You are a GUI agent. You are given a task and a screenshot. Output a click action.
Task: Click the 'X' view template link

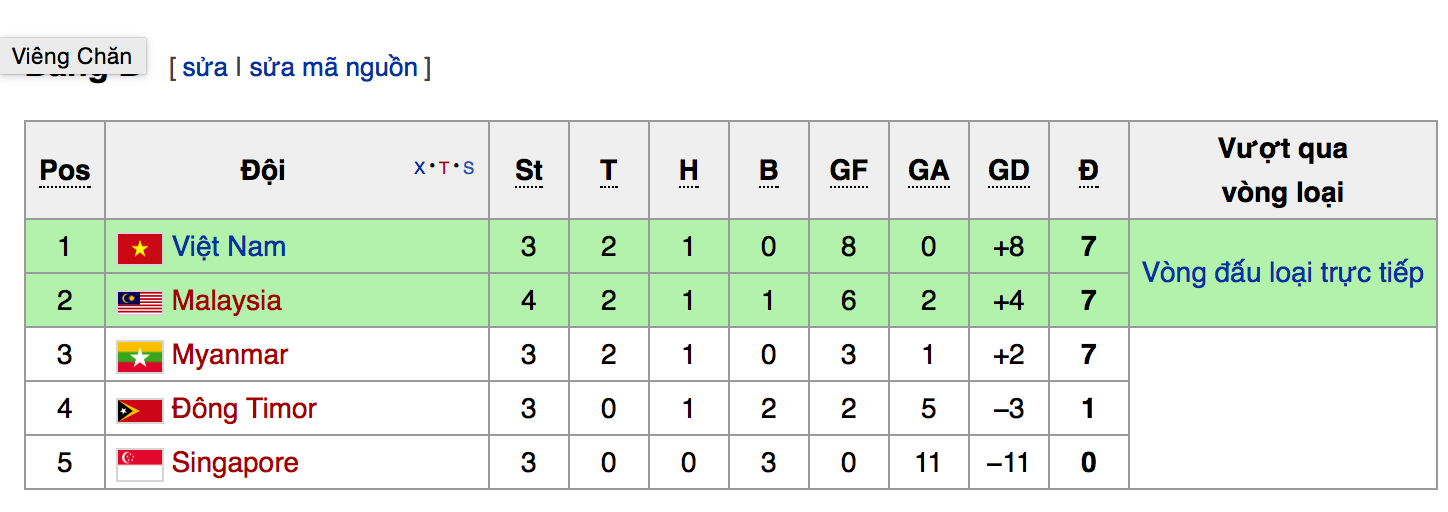coord(420,168)
